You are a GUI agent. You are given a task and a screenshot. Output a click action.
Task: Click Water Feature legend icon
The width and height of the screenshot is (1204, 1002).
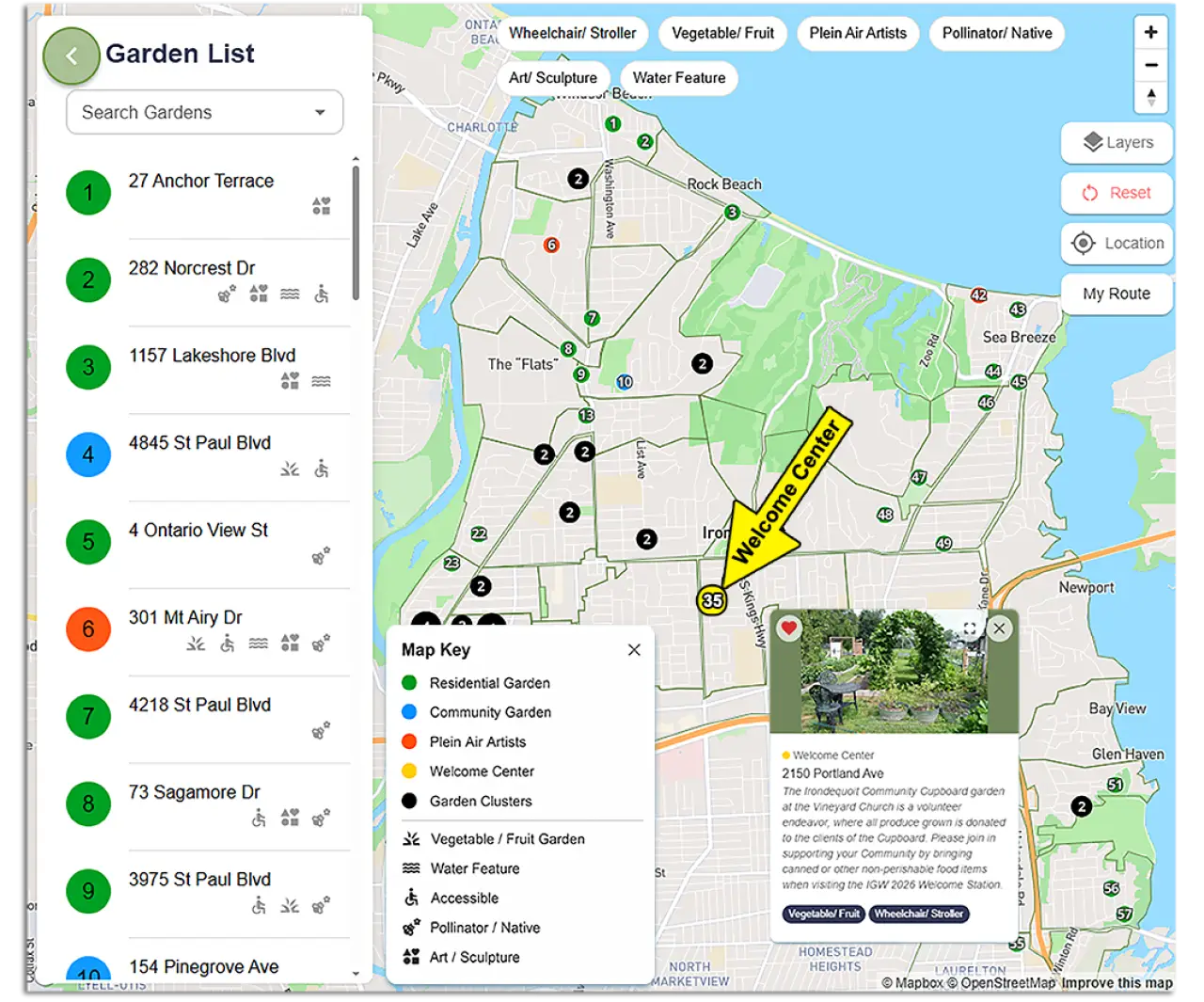(411, 868)
